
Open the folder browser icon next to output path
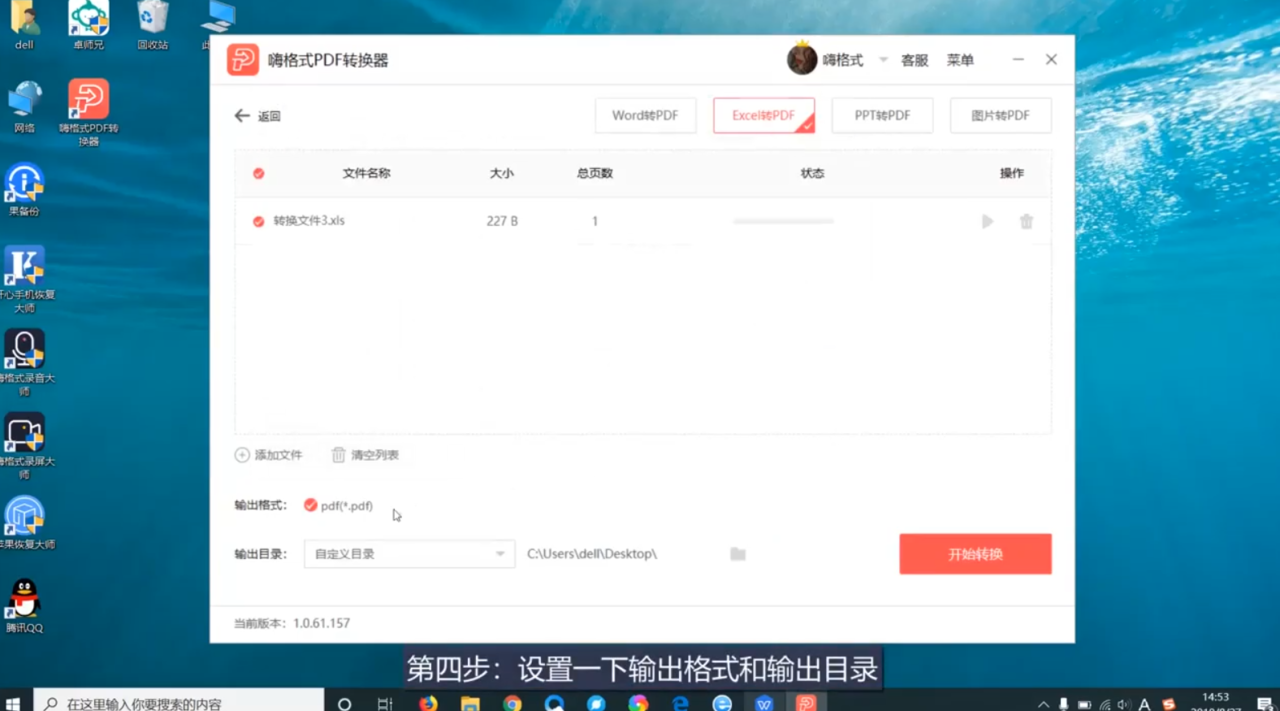pos(738,553)
